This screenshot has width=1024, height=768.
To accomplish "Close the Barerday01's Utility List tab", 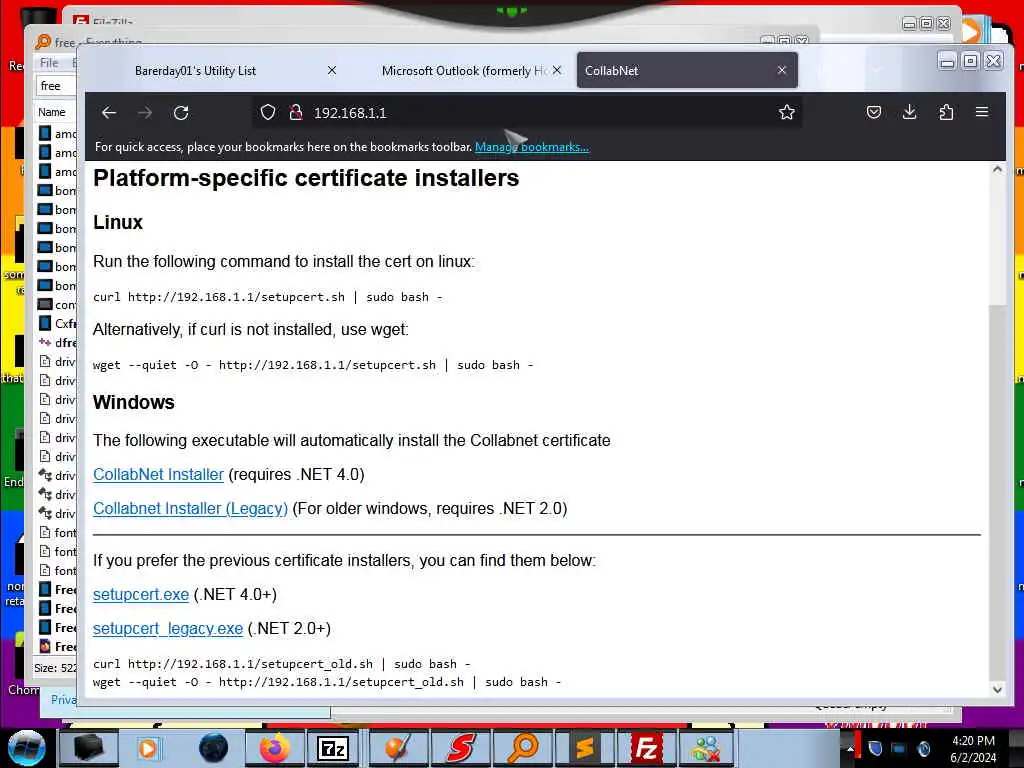I will tap(332, 70).
